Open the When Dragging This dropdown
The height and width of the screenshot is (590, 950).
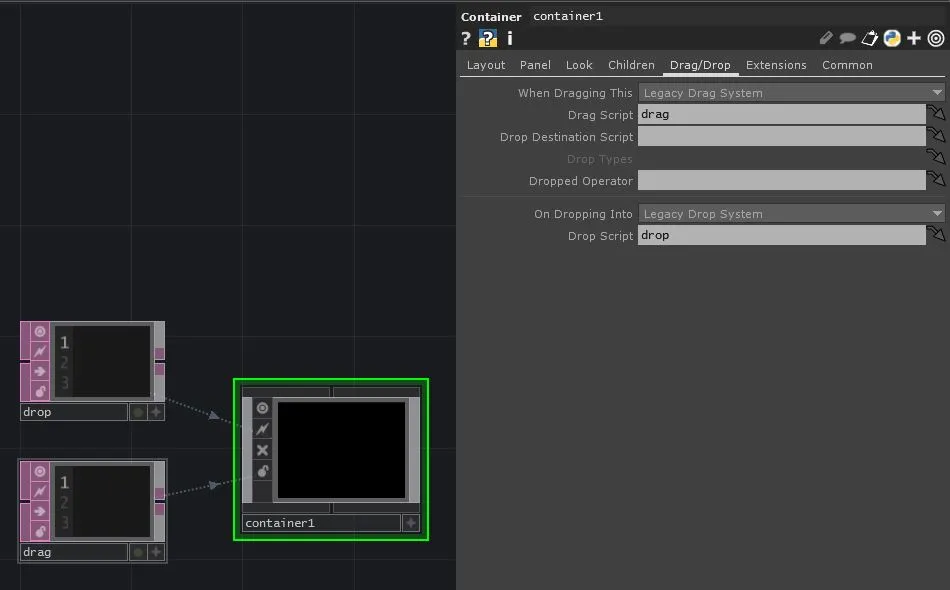point(791,93)
